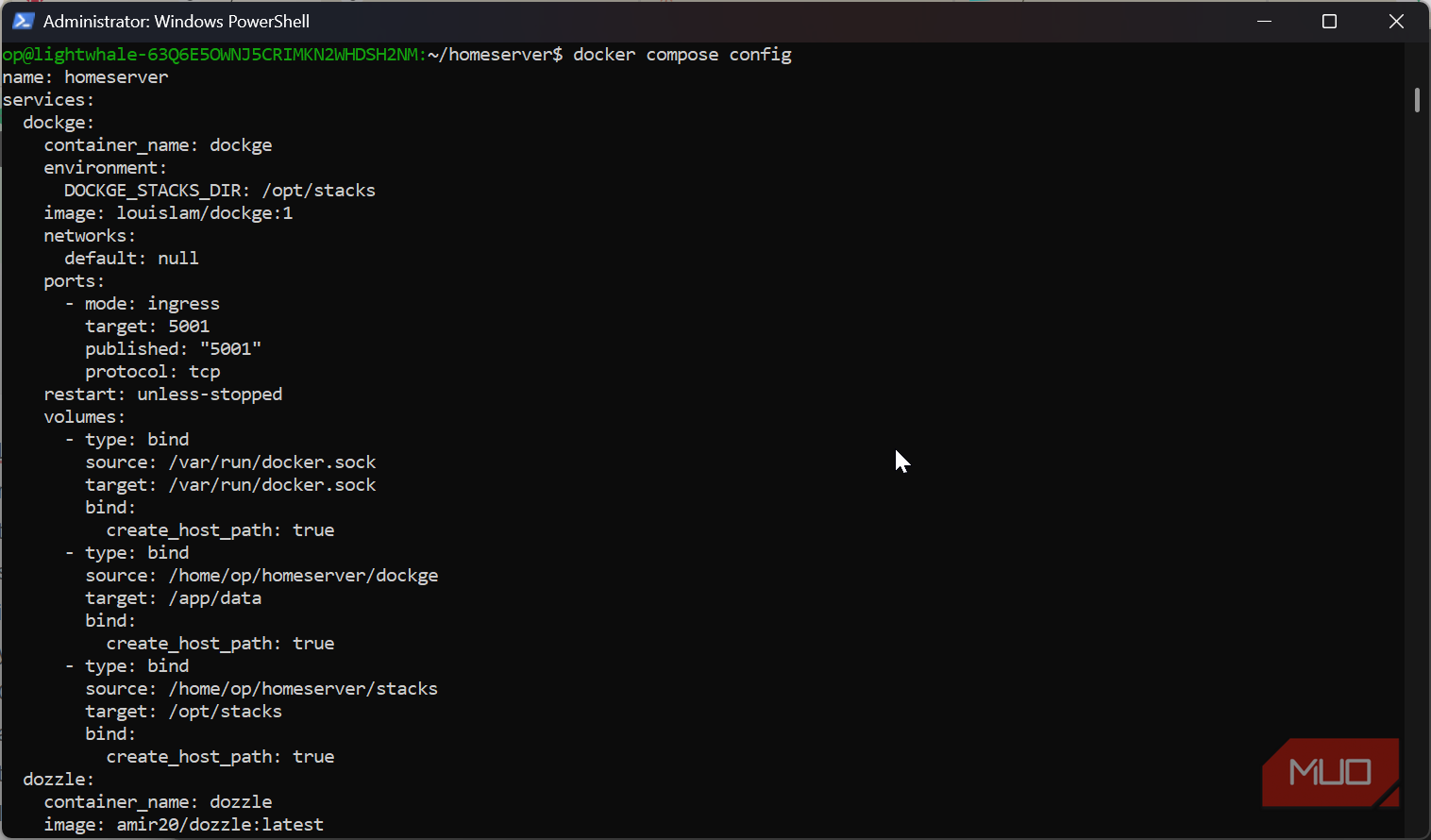Click the 'Administrator: Windows PowerShell' title text

click(x=177, y=21)
